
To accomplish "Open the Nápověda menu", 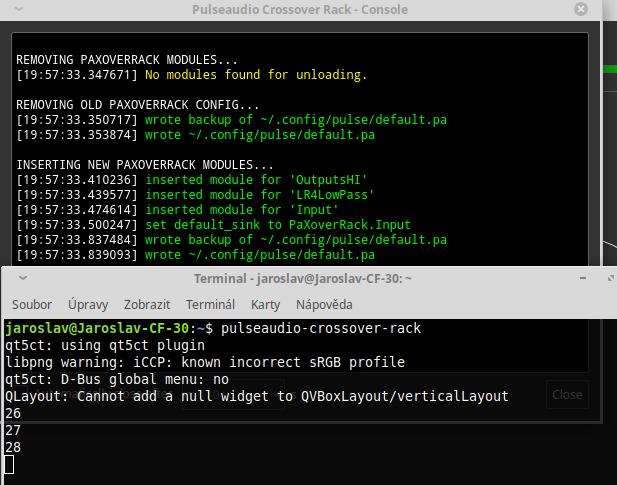I will (x=324, y=304).
